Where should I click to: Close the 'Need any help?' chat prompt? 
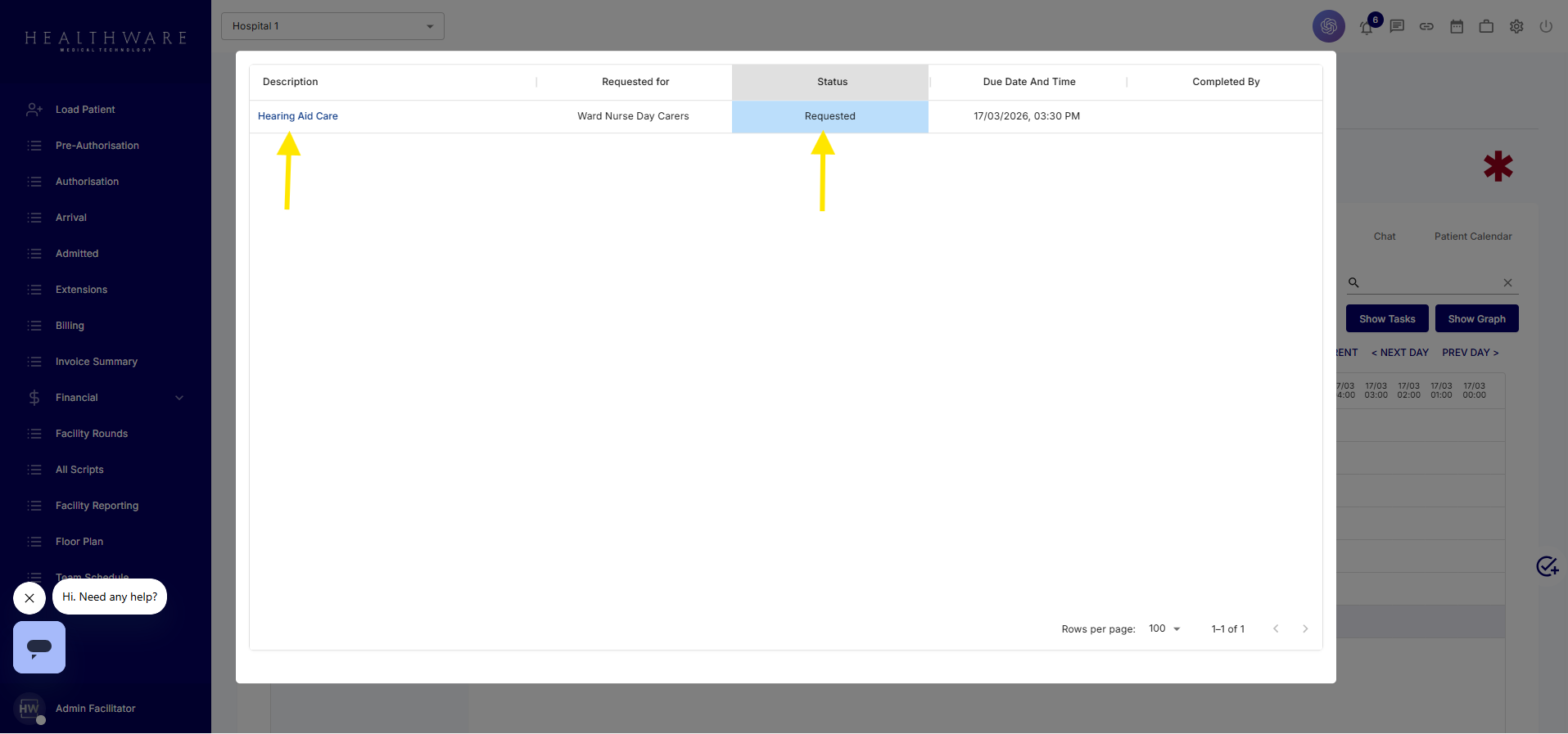pos(29,598)
